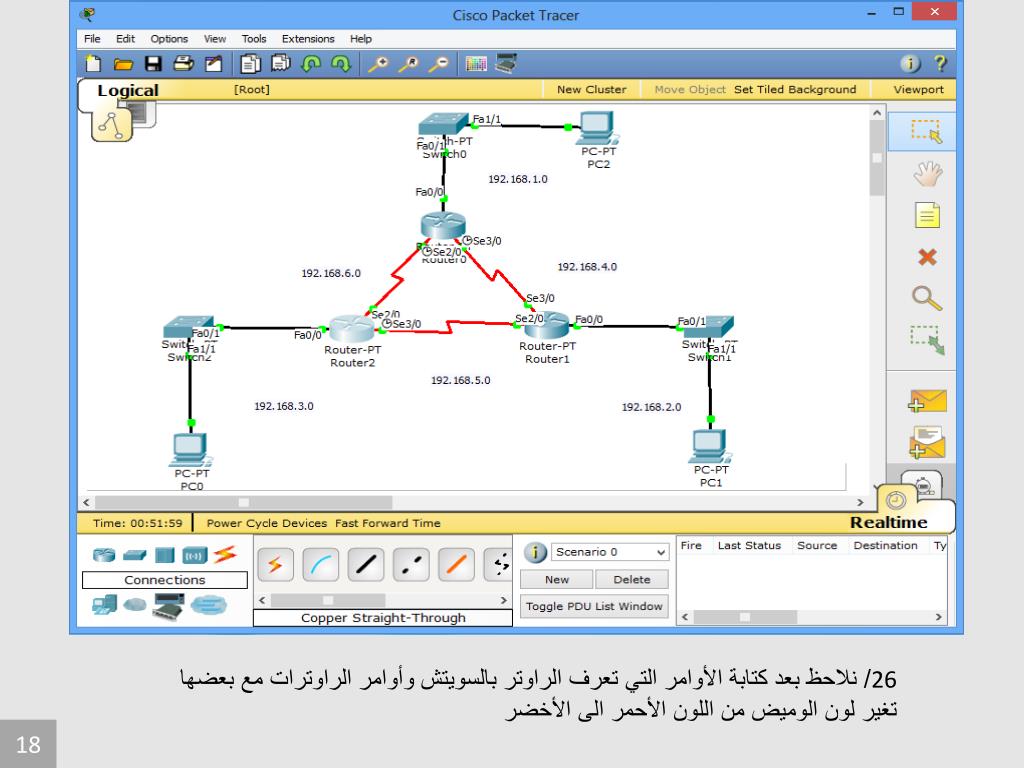The image size is (1024, 768).
Task: Select the Routers device category icon
Action: coord(104,555)
